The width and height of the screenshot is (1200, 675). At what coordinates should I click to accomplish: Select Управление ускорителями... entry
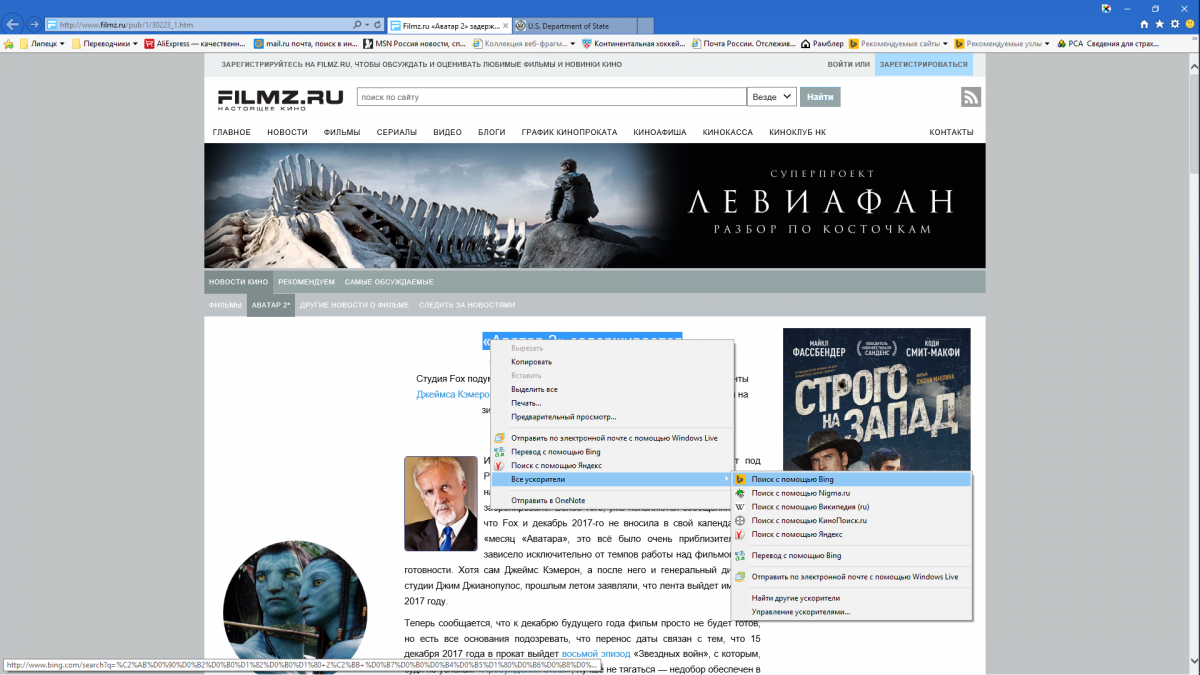click(x=851, y=612)
